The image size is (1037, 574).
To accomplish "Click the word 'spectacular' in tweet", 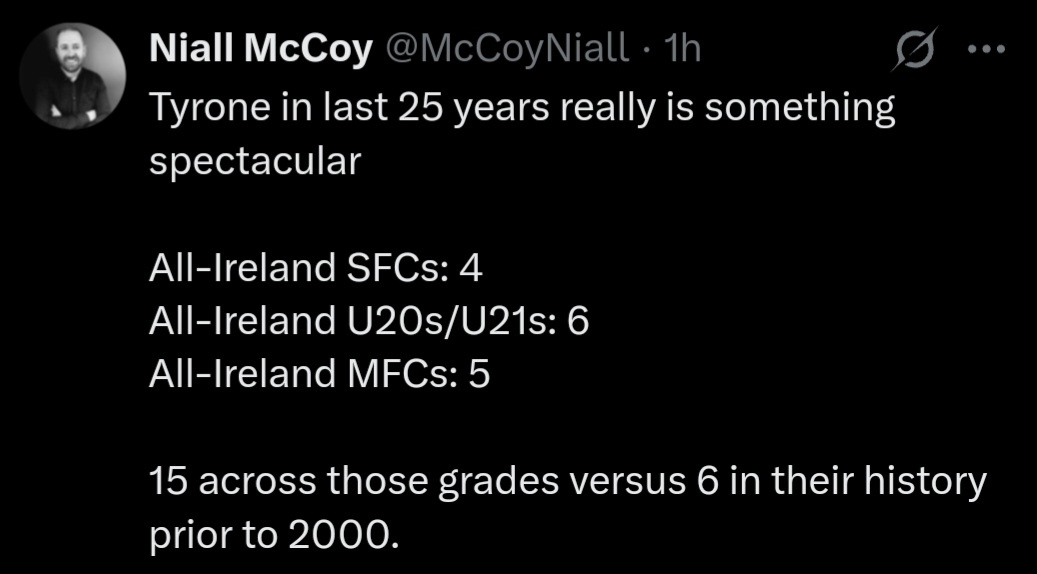I will pyautogui.click(x=255, y=162).
